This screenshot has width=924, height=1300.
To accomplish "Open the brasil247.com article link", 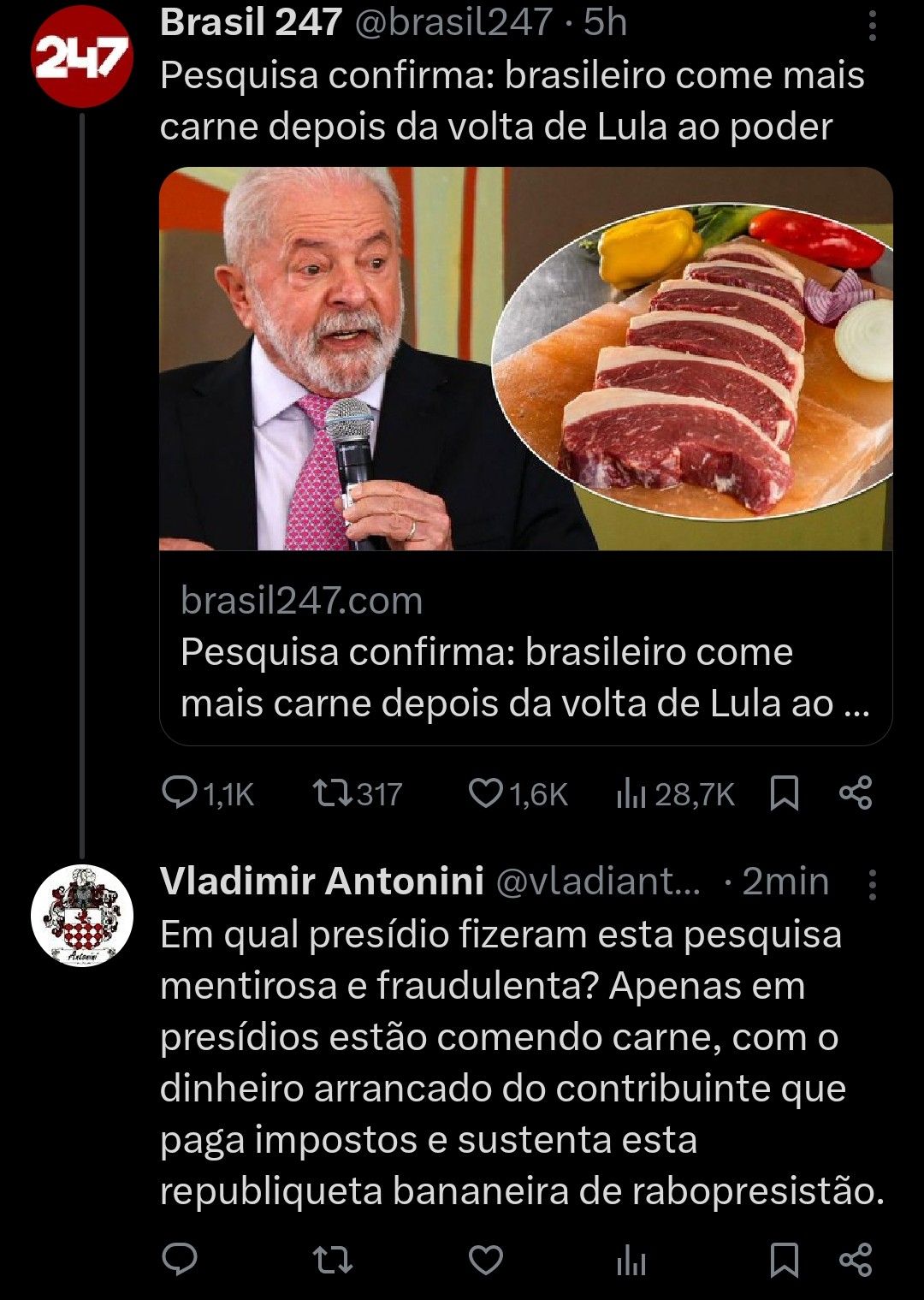I will tap(524, 651).
